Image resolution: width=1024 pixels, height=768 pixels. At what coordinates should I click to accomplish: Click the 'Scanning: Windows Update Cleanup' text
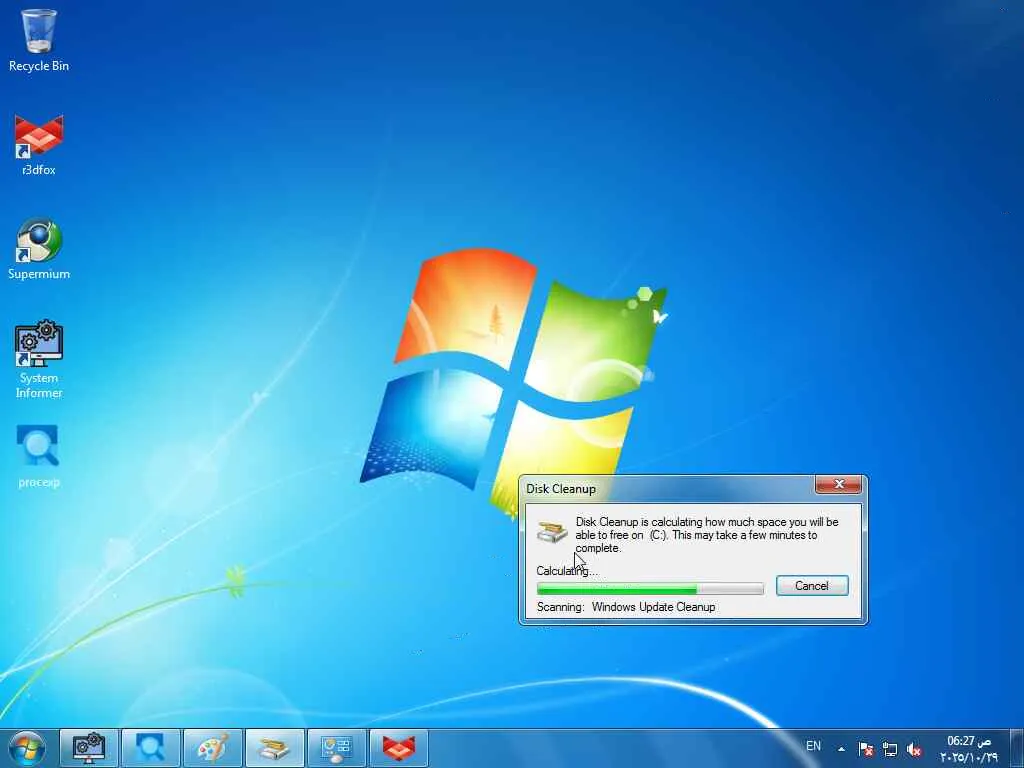click(x=626, y=607)
